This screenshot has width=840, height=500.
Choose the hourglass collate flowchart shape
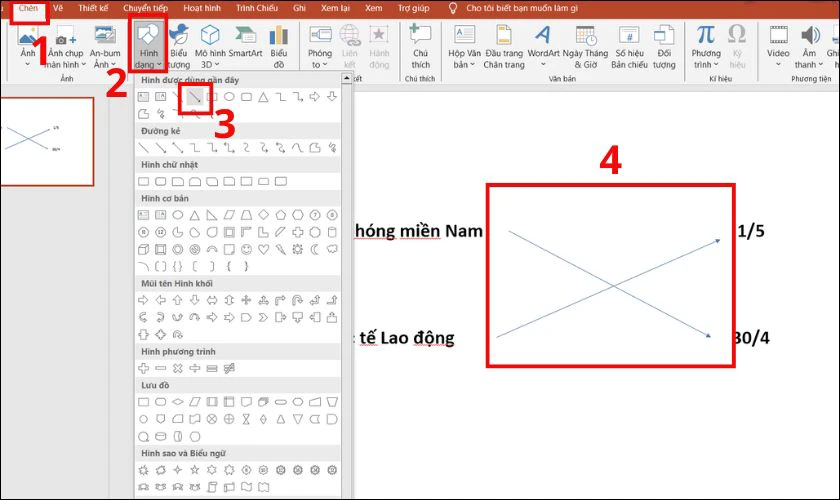[246, 419]
